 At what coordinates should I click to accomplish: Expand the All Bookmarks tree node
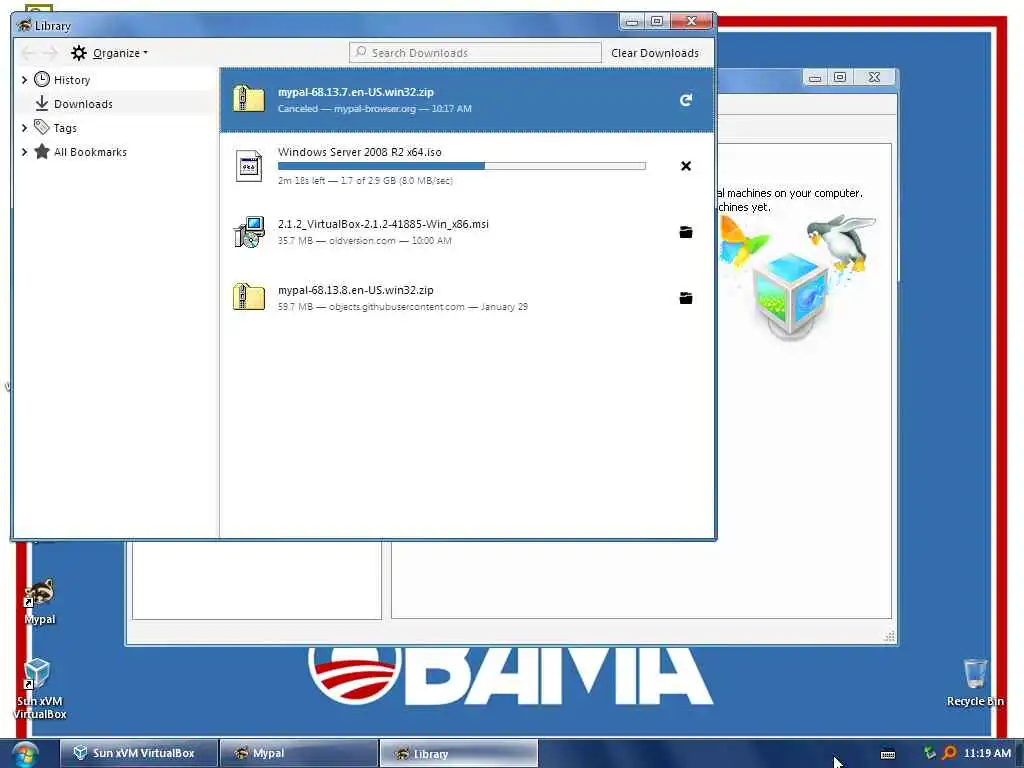(25, 152)
